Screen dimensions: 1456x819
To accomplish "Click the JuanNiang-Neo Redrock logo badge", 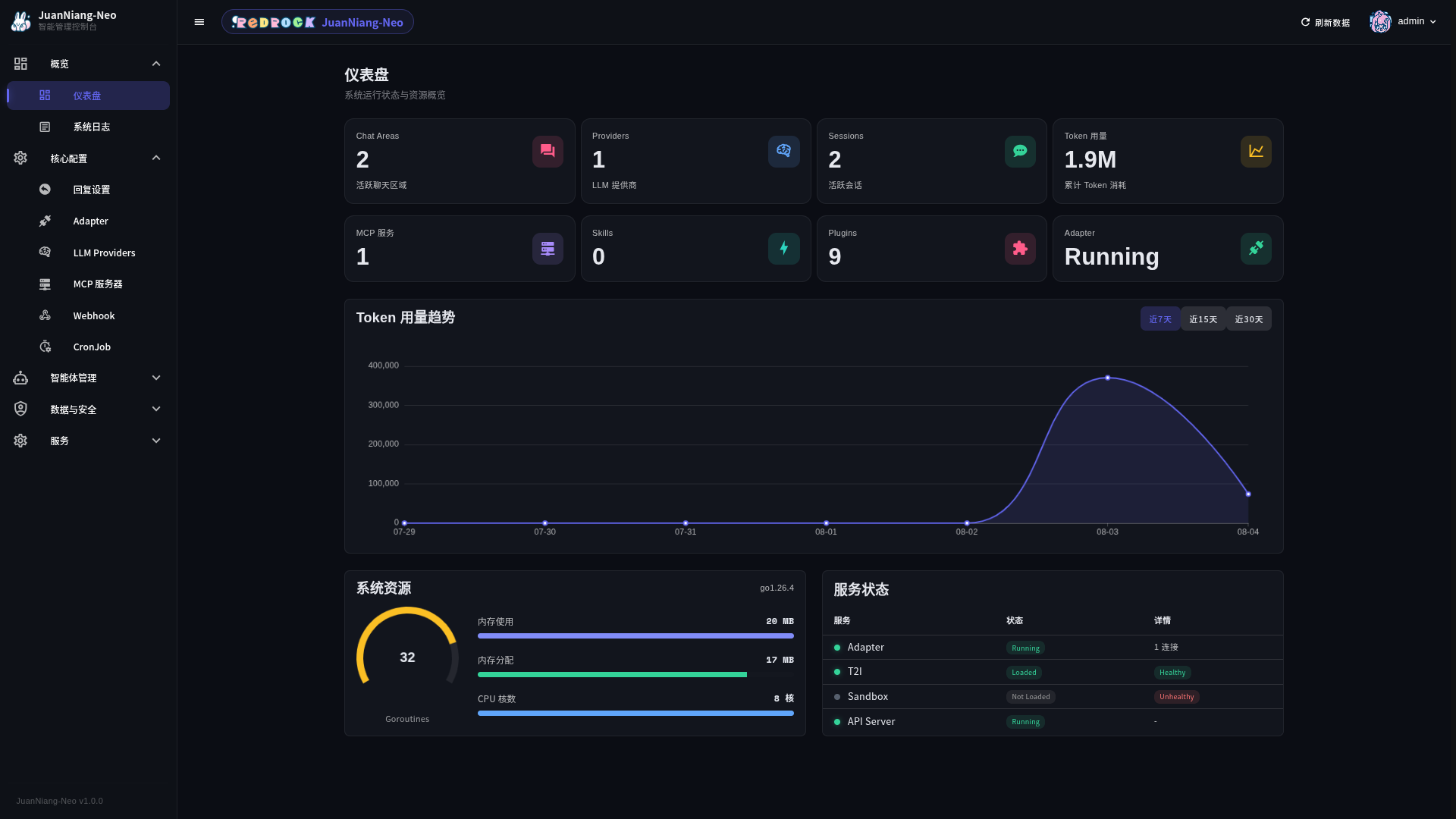I will coord(318,22).
